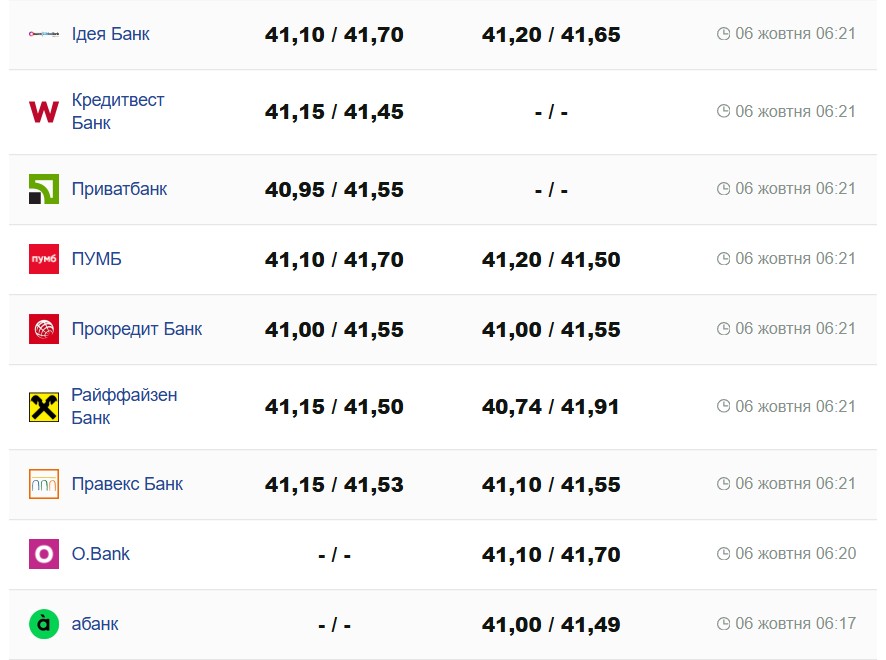
Task: Open the Ідея Банк link
Action: tap(110, 34)
